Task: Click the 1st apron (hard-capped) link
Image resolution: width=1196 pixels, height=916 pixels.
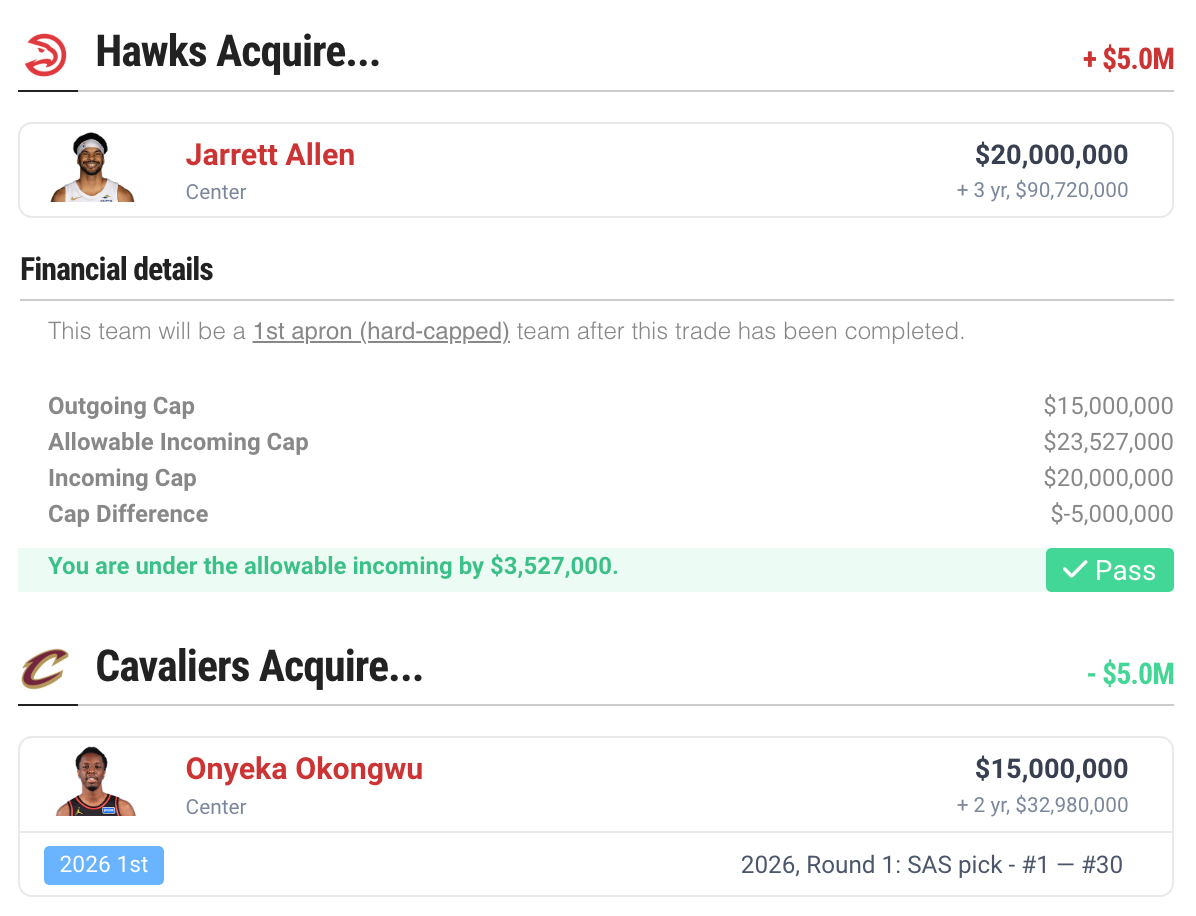Action: click(381, 331)
